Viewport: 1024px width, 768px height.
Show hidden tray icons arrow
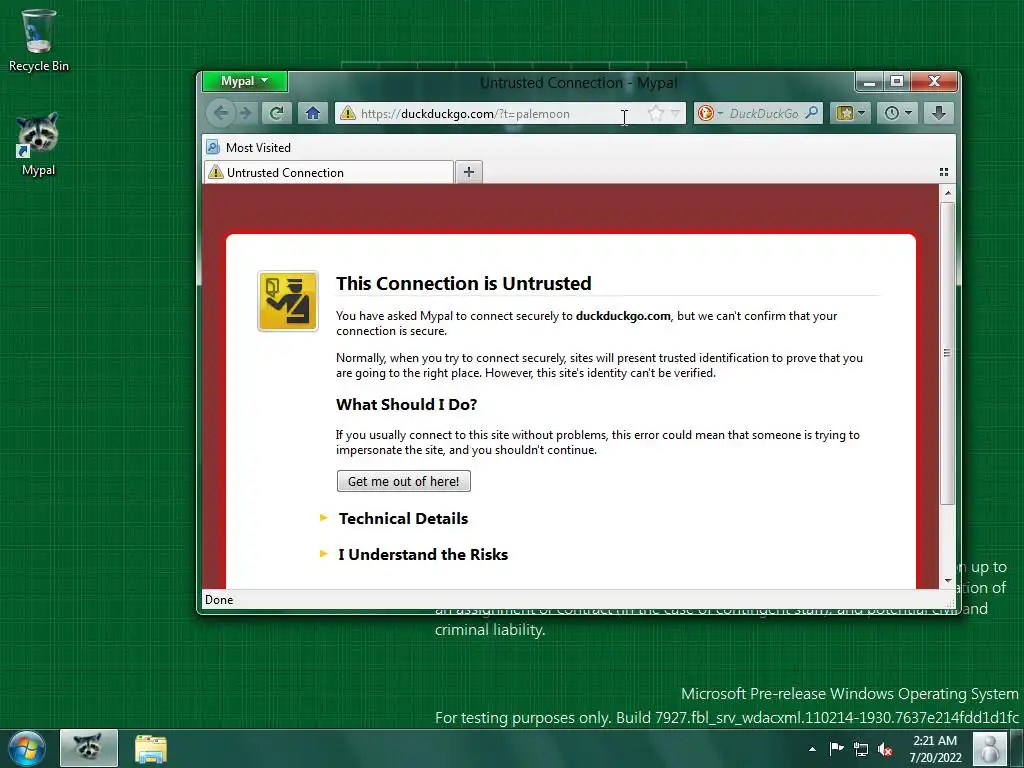click(812, 749)
